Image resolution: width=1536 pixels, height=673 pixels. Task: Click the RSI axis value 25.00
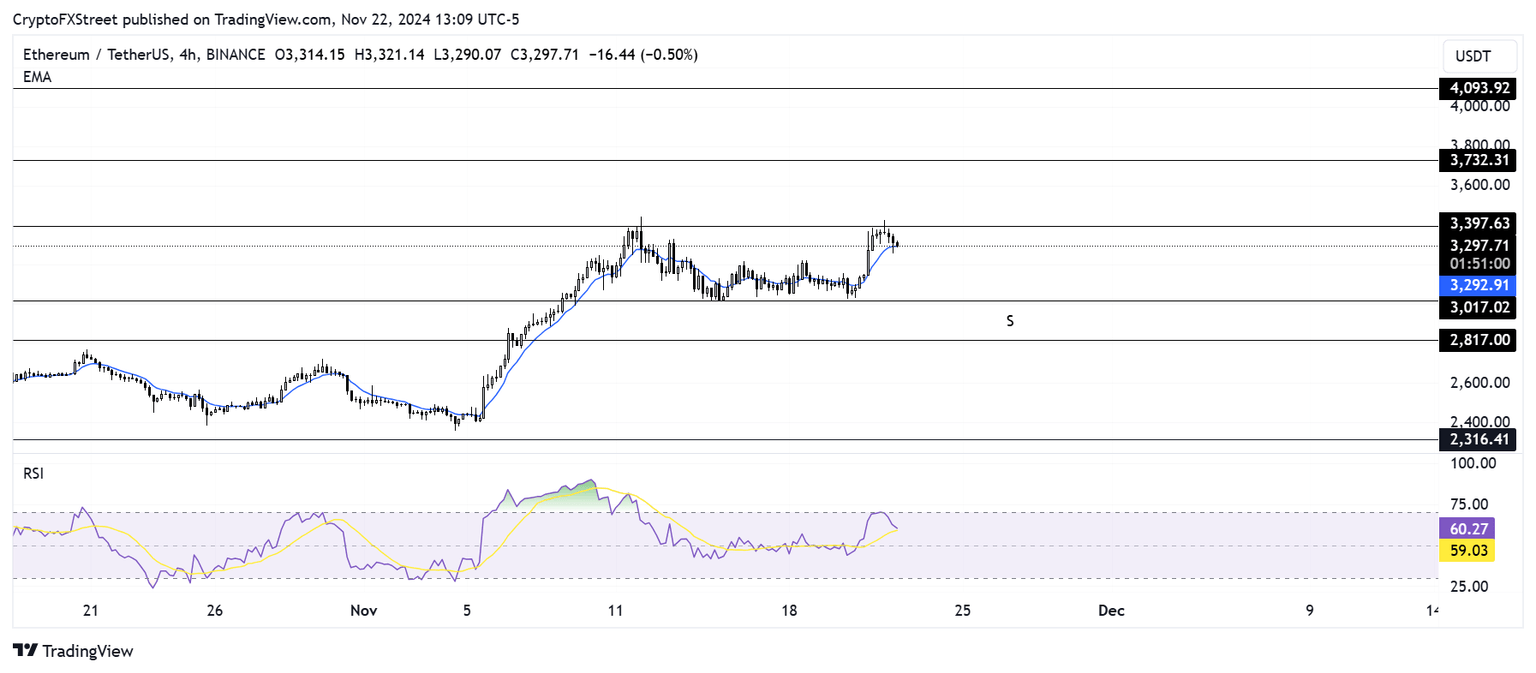click(1468, 586)
